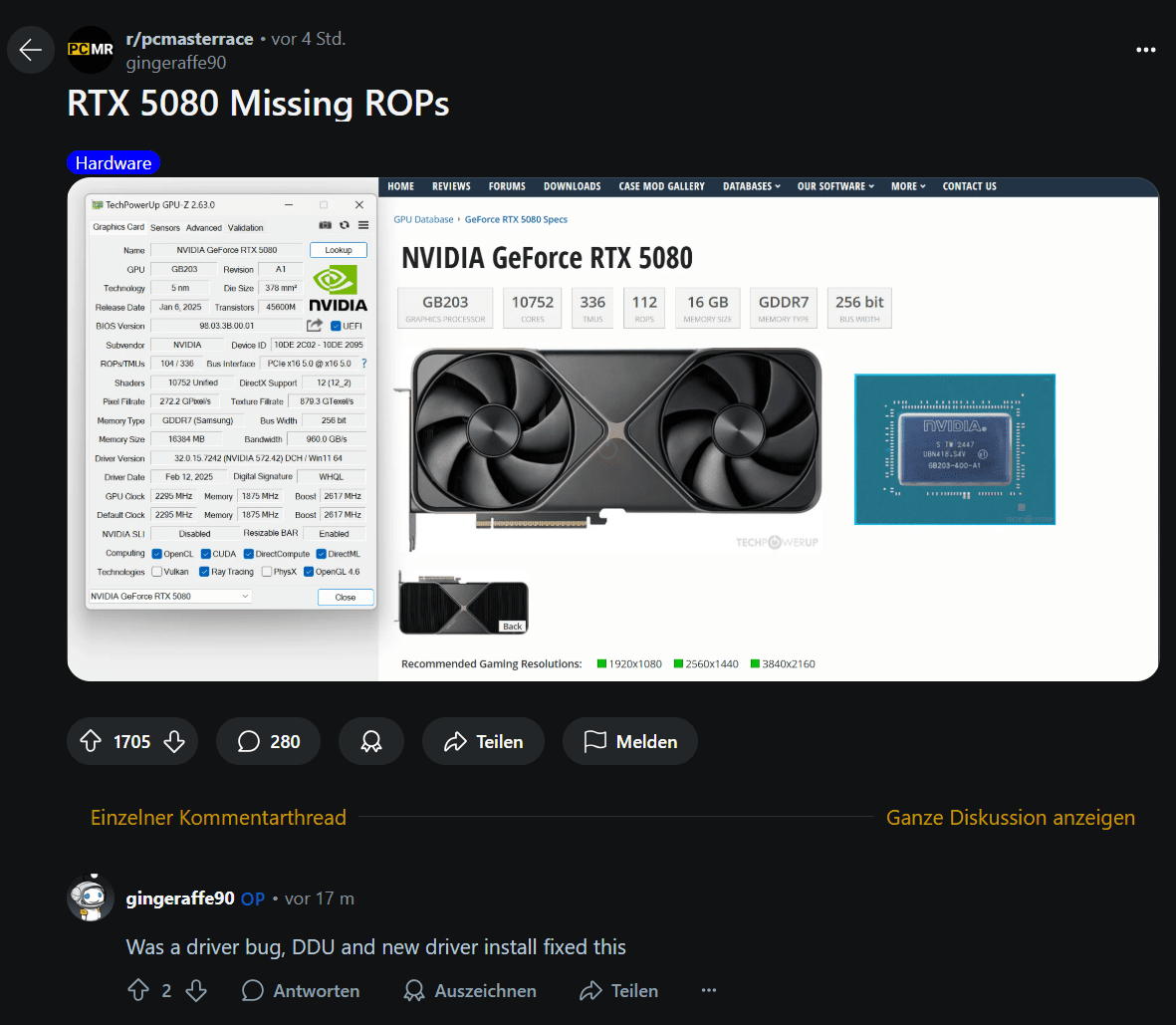
Task: Open gingeraffe90 comment author name
Action: tap(180, 898)
